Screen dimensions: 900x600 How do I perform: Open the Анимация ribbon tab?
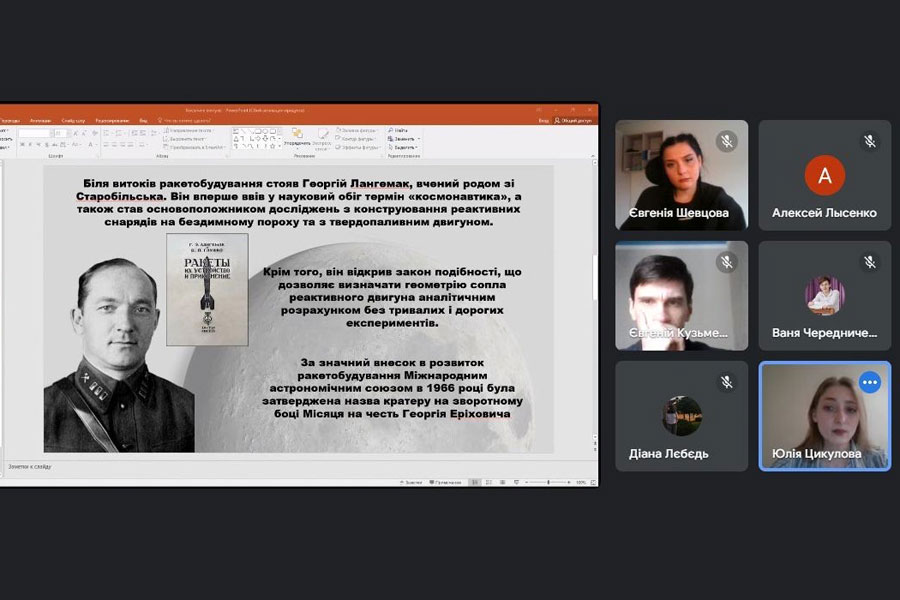click(x=41, y=121)
